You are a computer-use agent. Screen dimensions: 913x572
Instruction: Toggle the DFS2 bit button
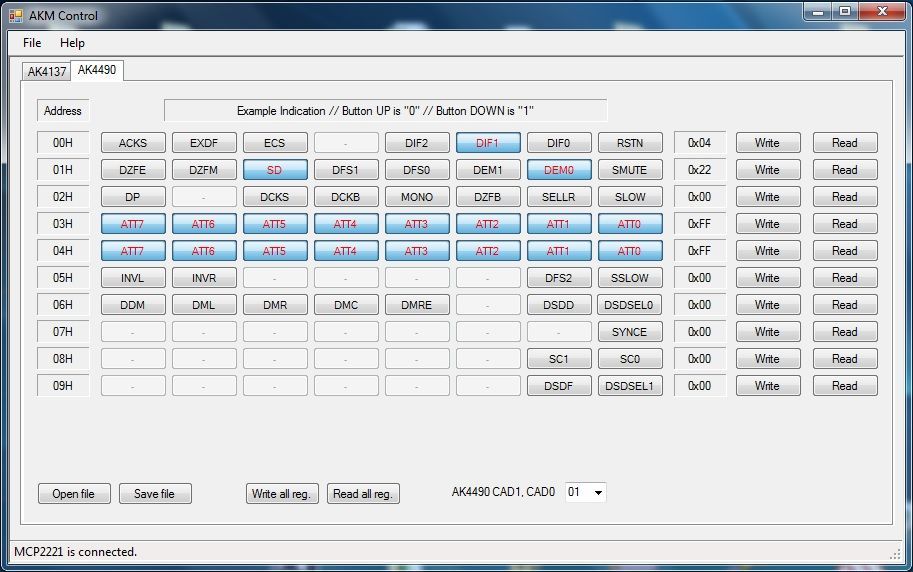point(559,278)
